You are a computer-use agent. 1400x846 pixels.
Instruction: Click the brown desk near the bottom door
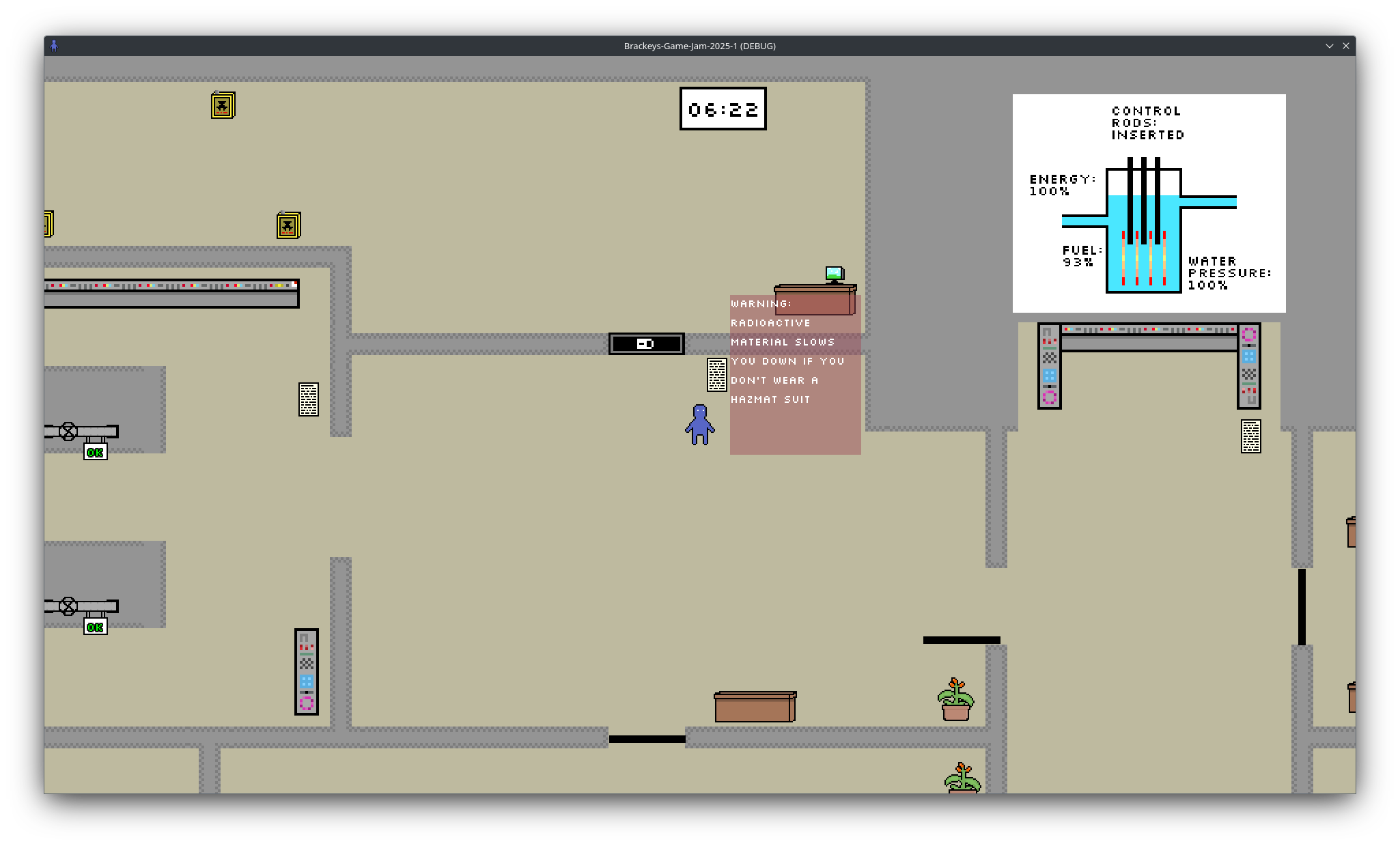click(x=755, y=707)
